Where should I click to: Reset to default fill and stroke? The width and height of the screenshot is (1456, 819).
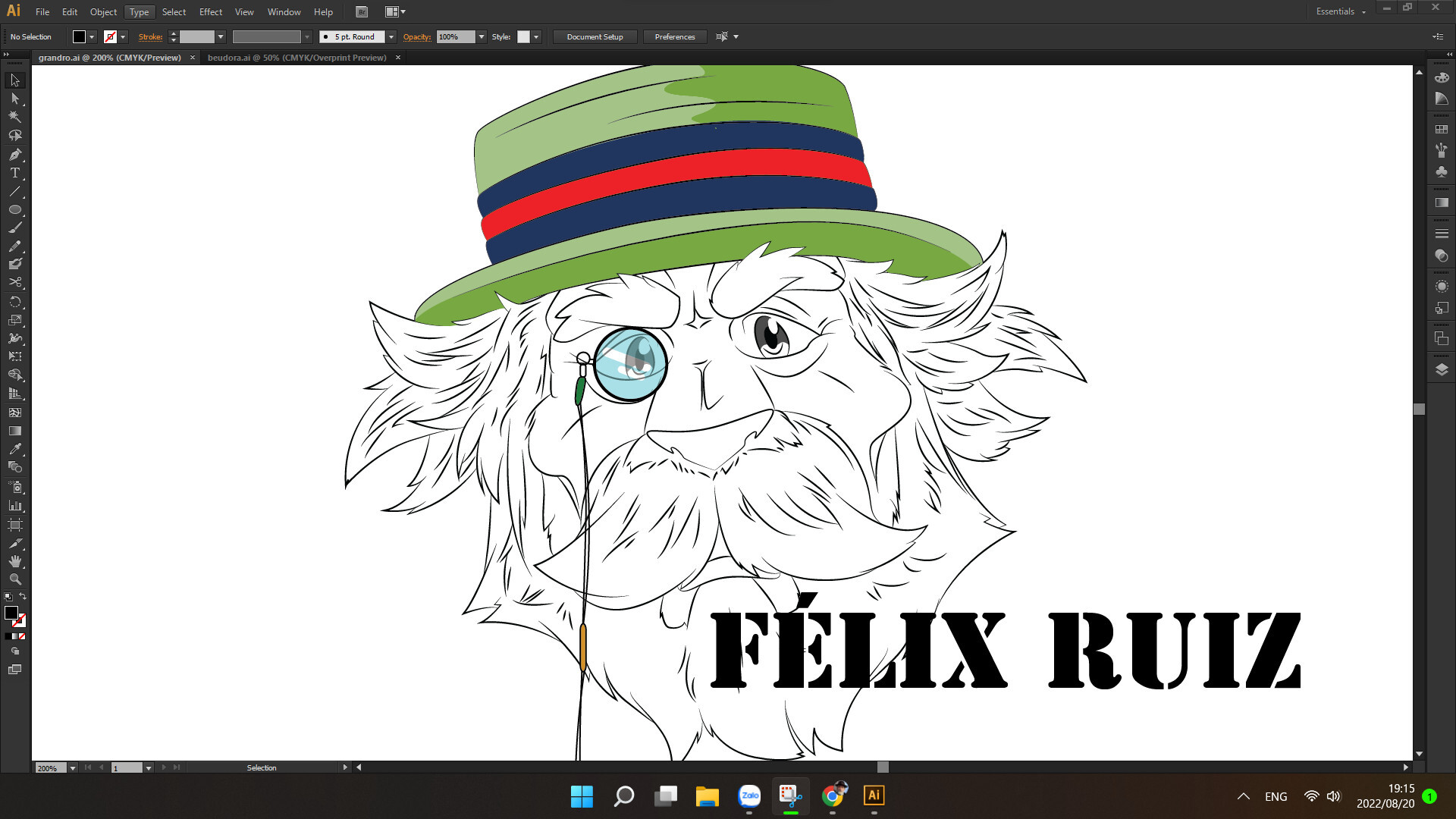(x=8, y=596)
